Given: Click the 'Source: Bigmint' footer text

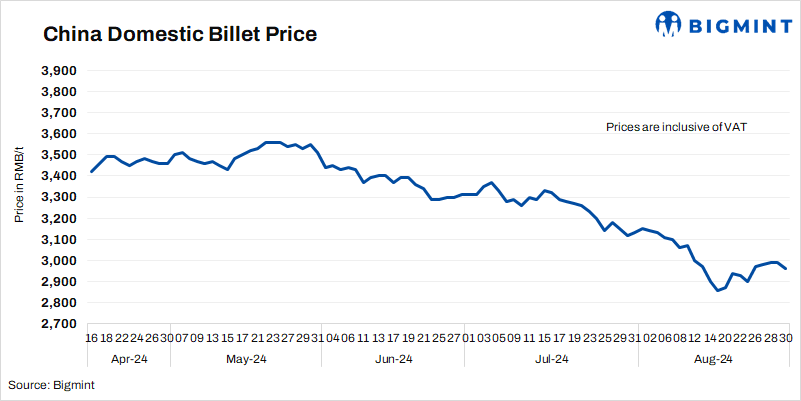Looking at the screenshot, I should tap(48, 385).
